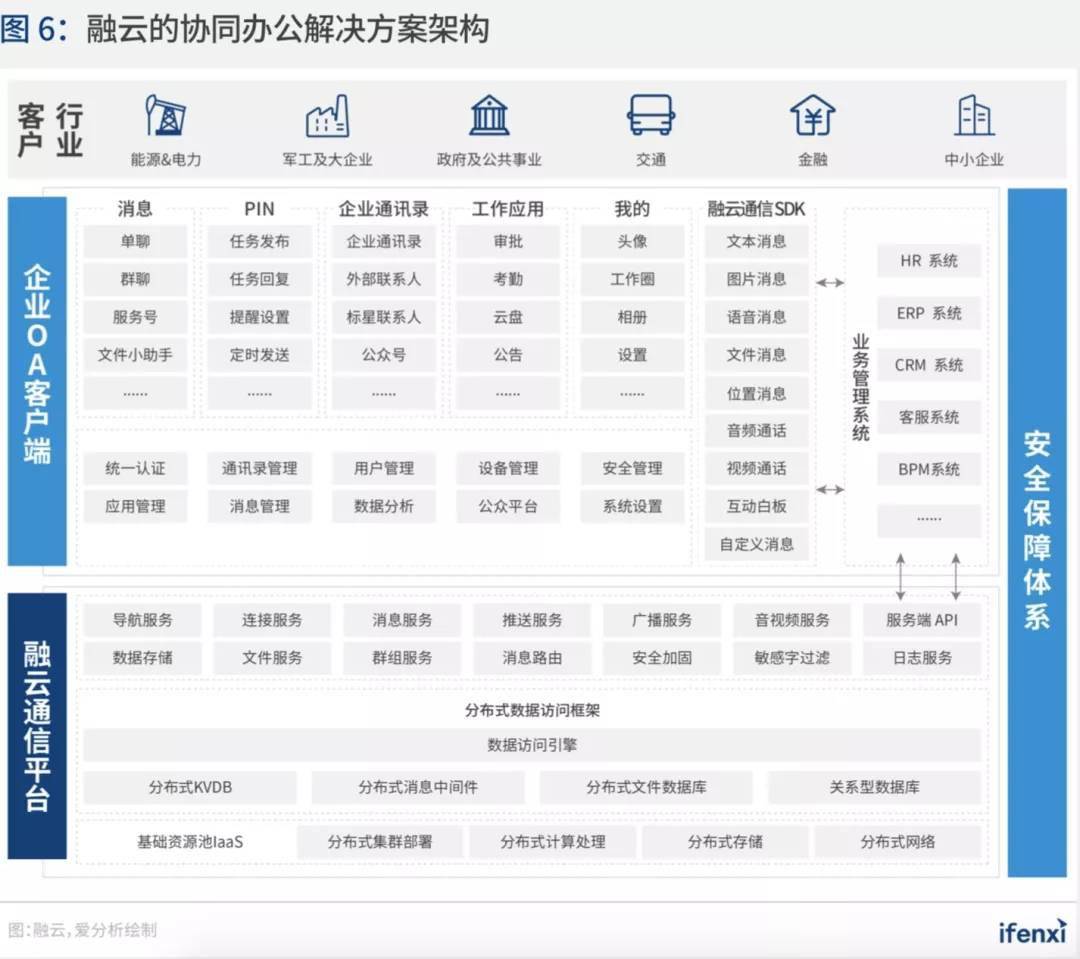Click the 分布式网络 box
This screenshot has height=959, width=1080.
coord(898,842)
